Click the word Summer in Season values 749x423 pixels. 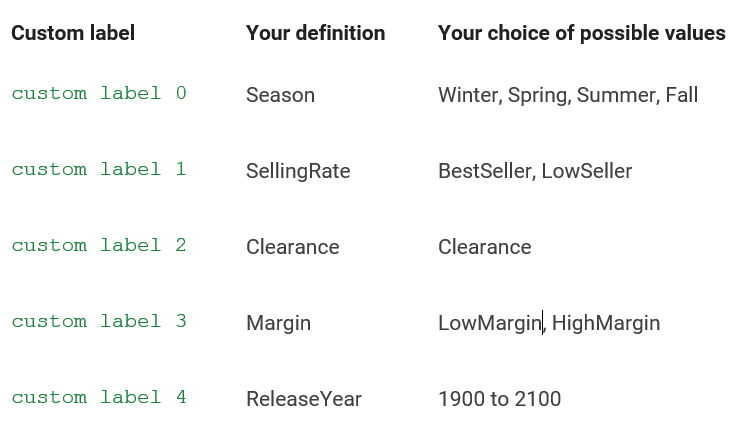(x=617, y=95)
